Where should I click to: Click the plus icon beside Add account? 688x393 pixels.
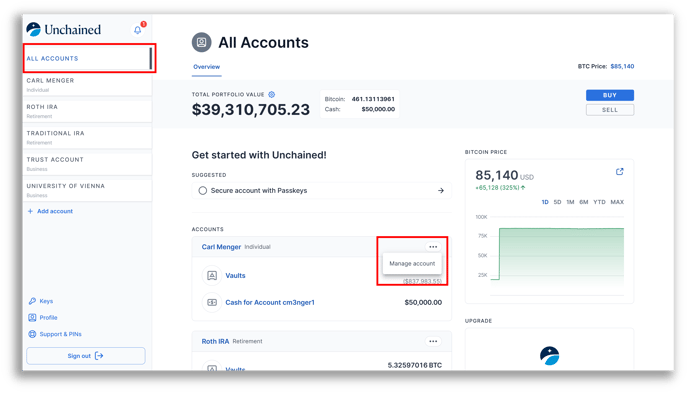click(30, 211)
